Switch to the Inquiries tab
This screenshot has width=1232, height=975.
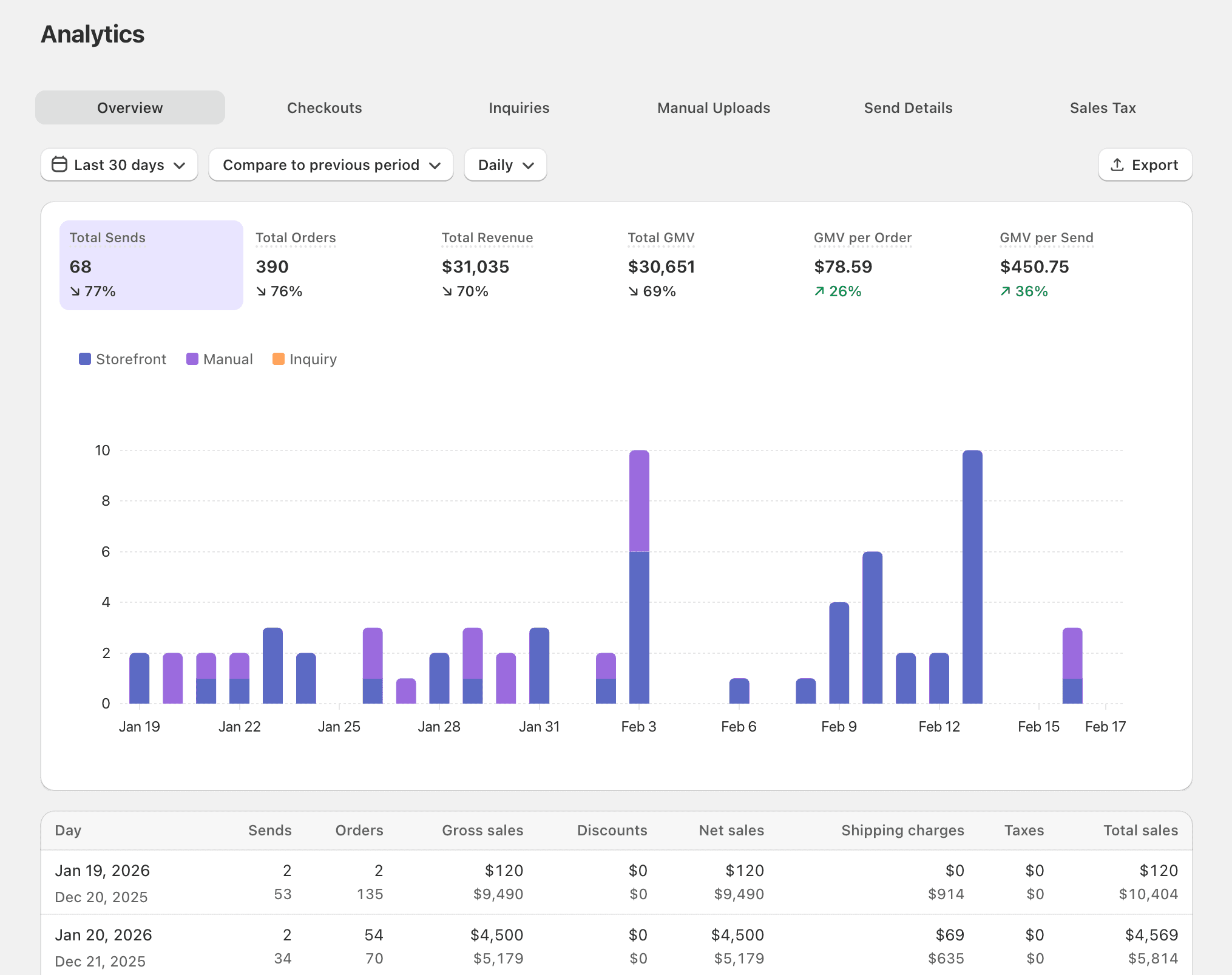(x=518, y=107)
